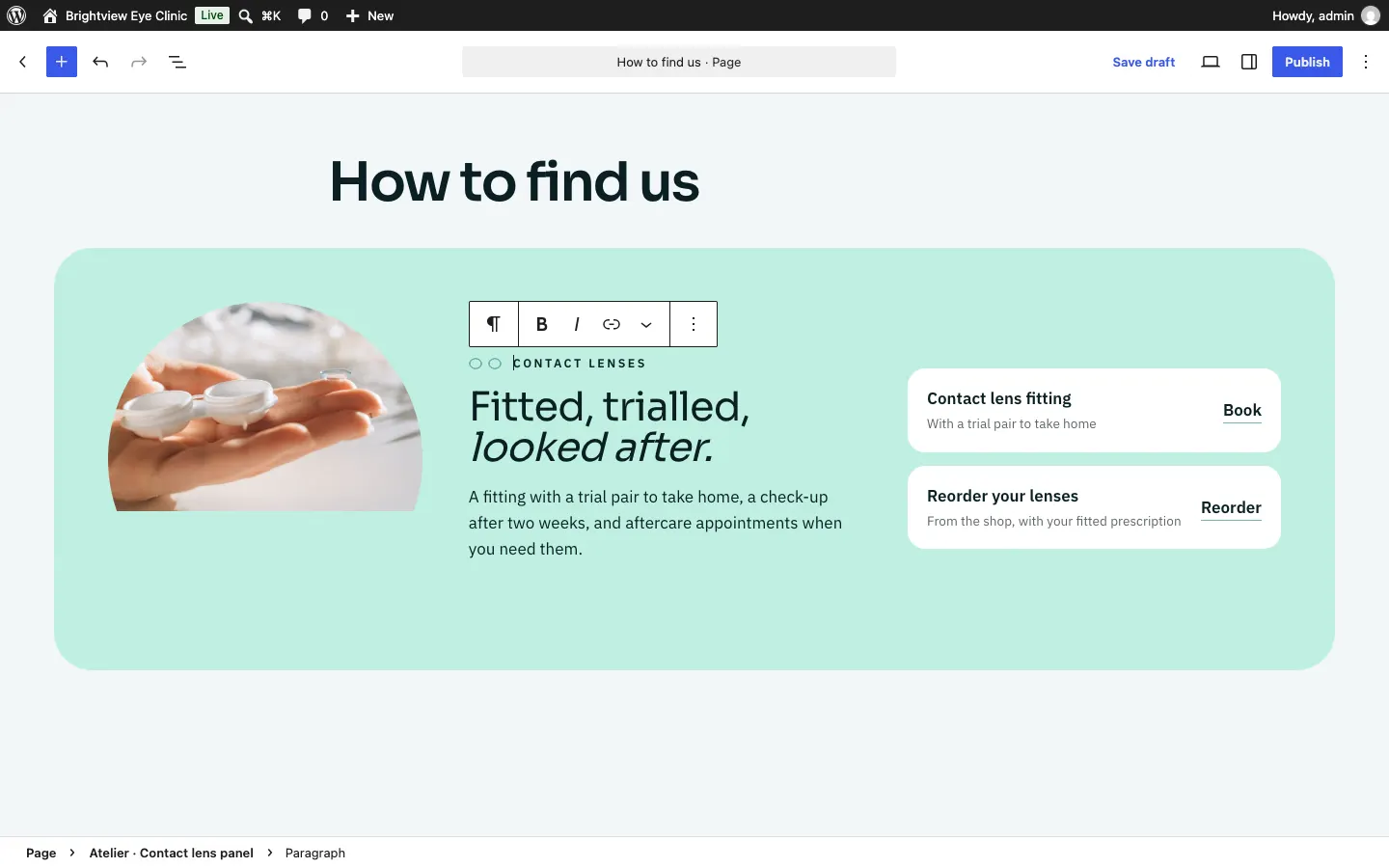
Task: Insert a link with the link icon
Action: (x=612, y=324)
